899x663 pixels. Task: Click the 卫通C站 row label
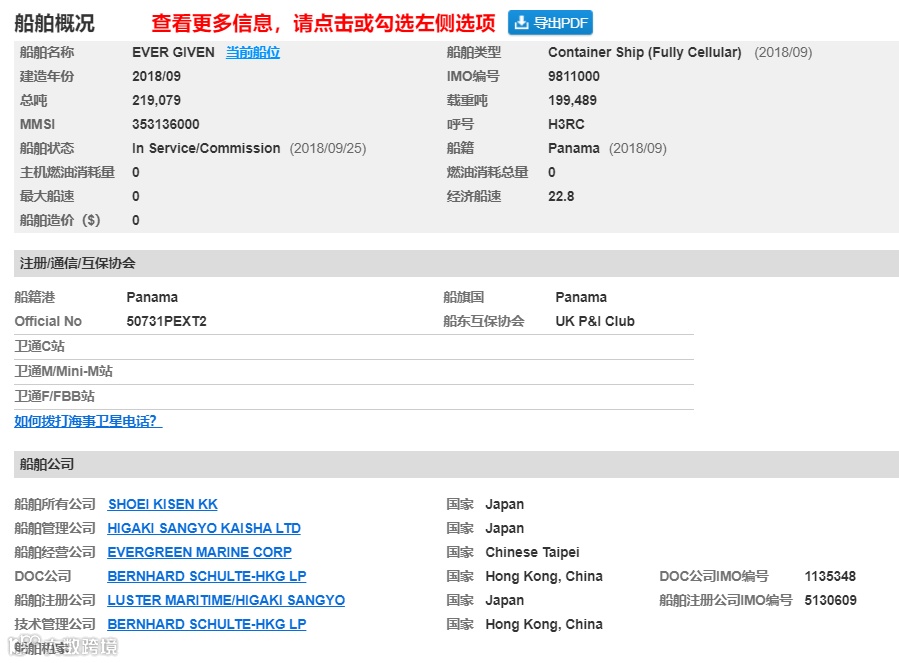point(40,346)
